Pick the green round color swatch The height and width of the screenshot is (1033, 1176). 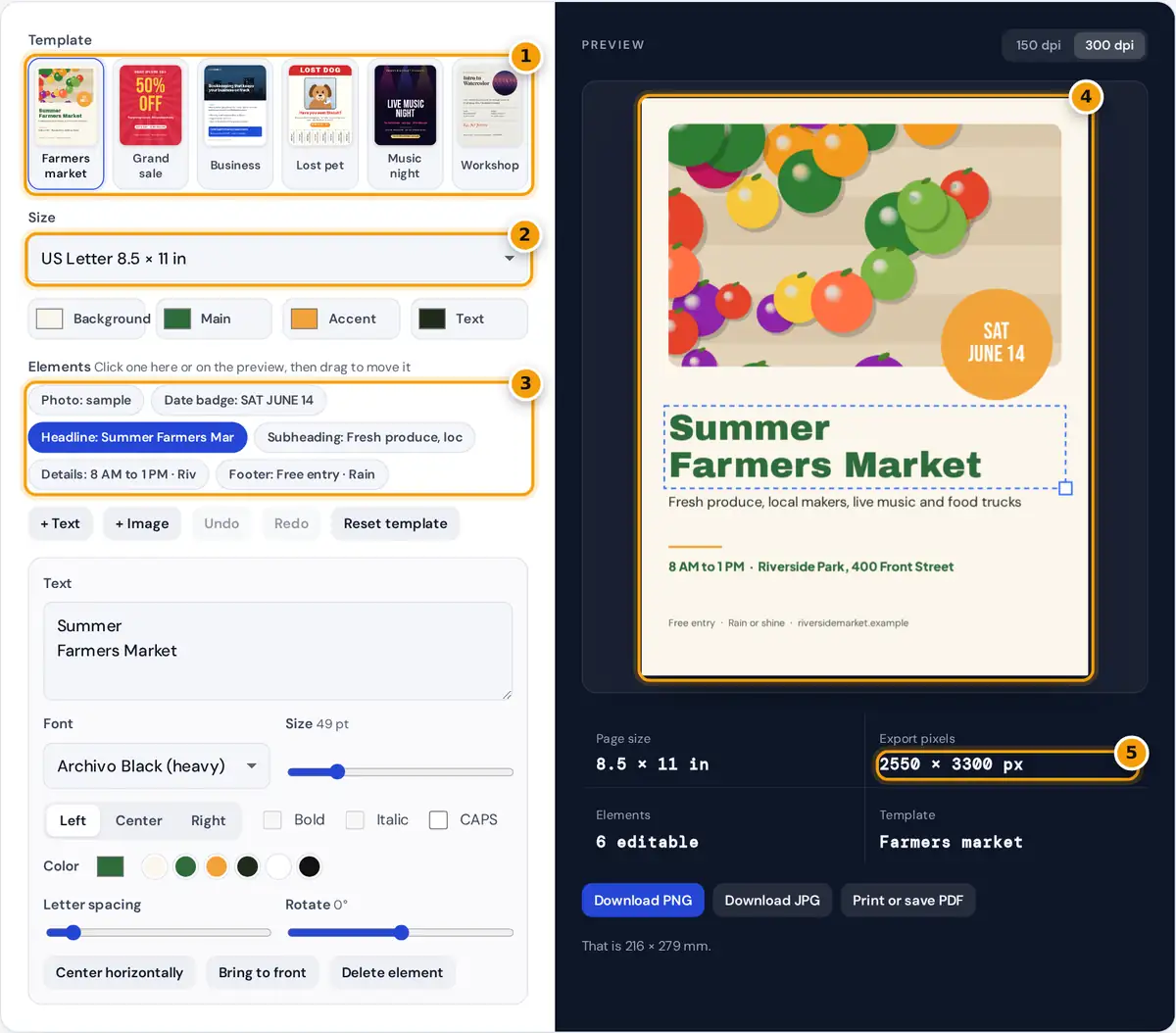pyautogui.click(x=186, y=866)
